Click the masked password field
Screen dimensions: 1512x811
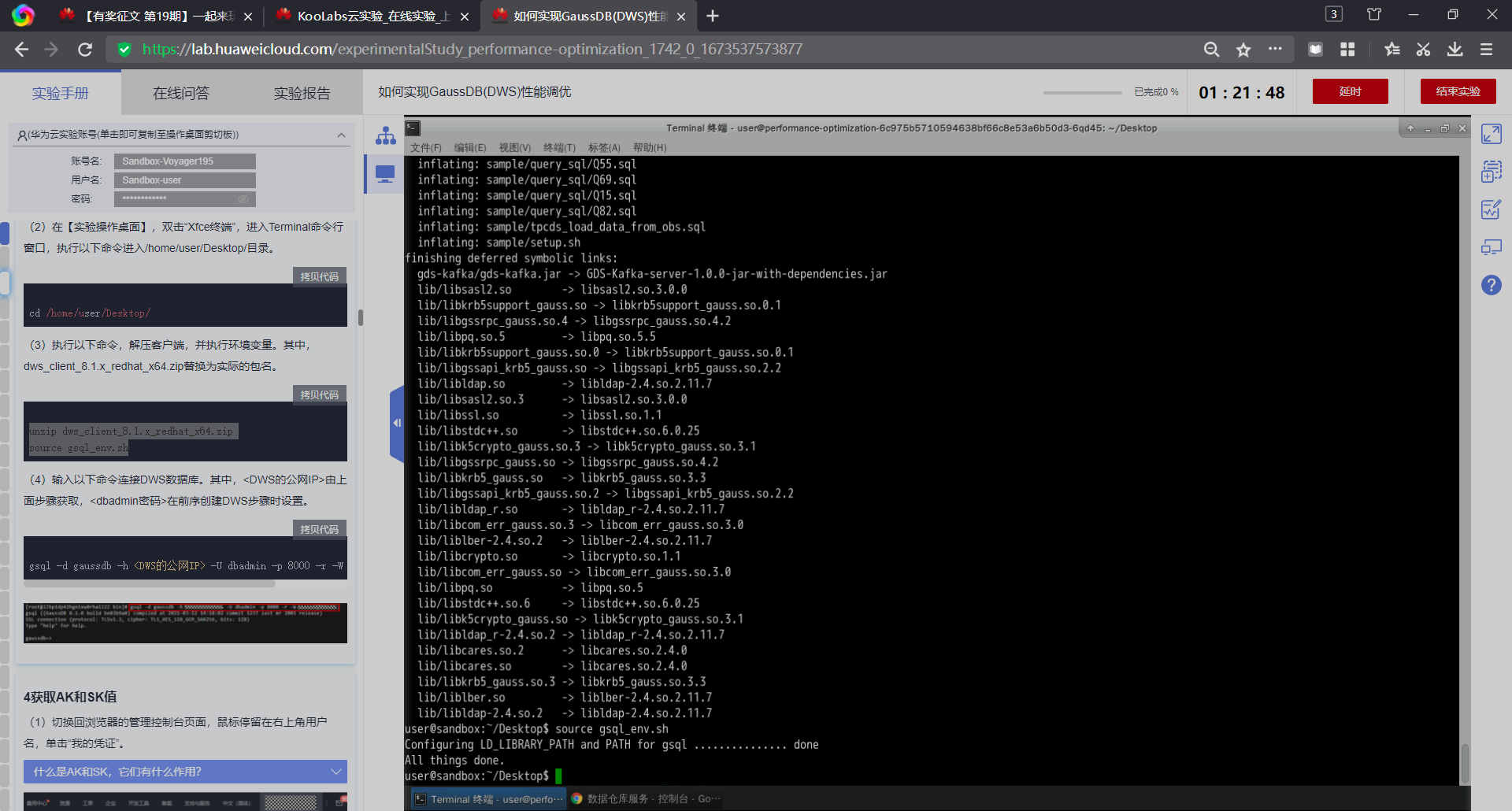[184, 199]
